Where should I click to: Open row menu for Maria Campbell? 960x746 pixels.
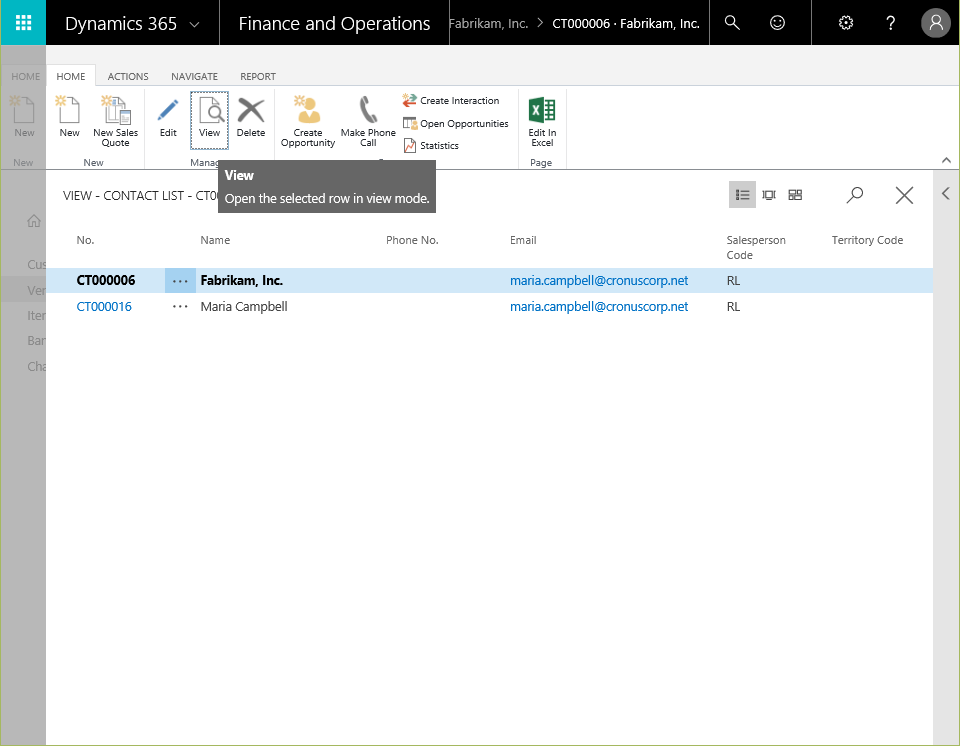tap(180, 306)
